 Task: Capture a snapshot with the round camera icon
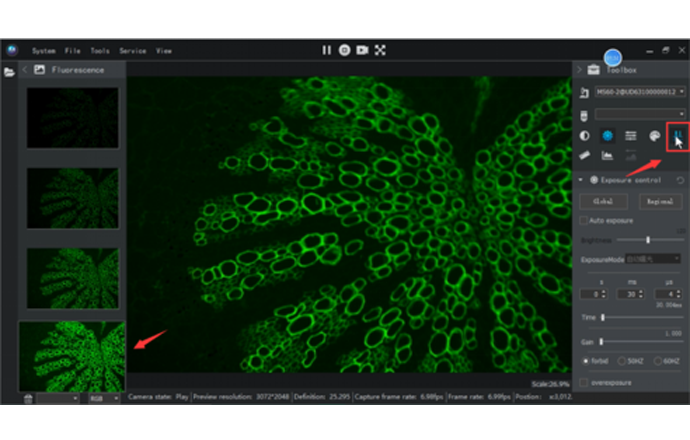(345, 50)
